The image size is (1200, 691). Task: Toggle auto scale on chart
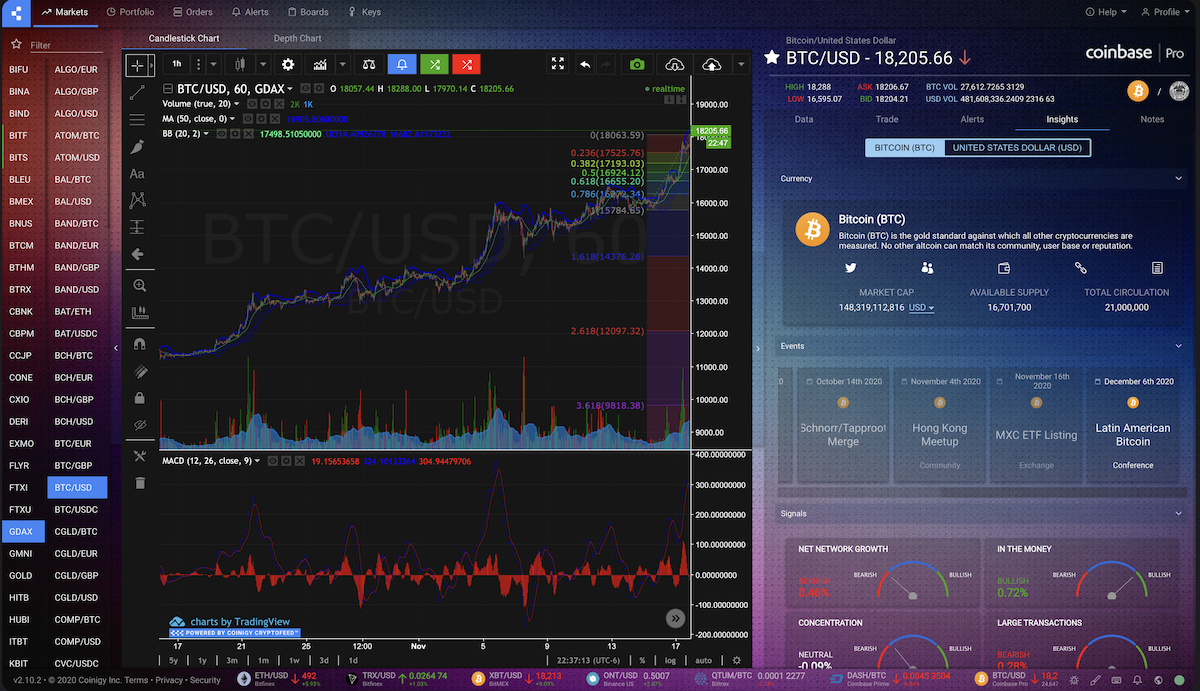click(x=703, y=660)
